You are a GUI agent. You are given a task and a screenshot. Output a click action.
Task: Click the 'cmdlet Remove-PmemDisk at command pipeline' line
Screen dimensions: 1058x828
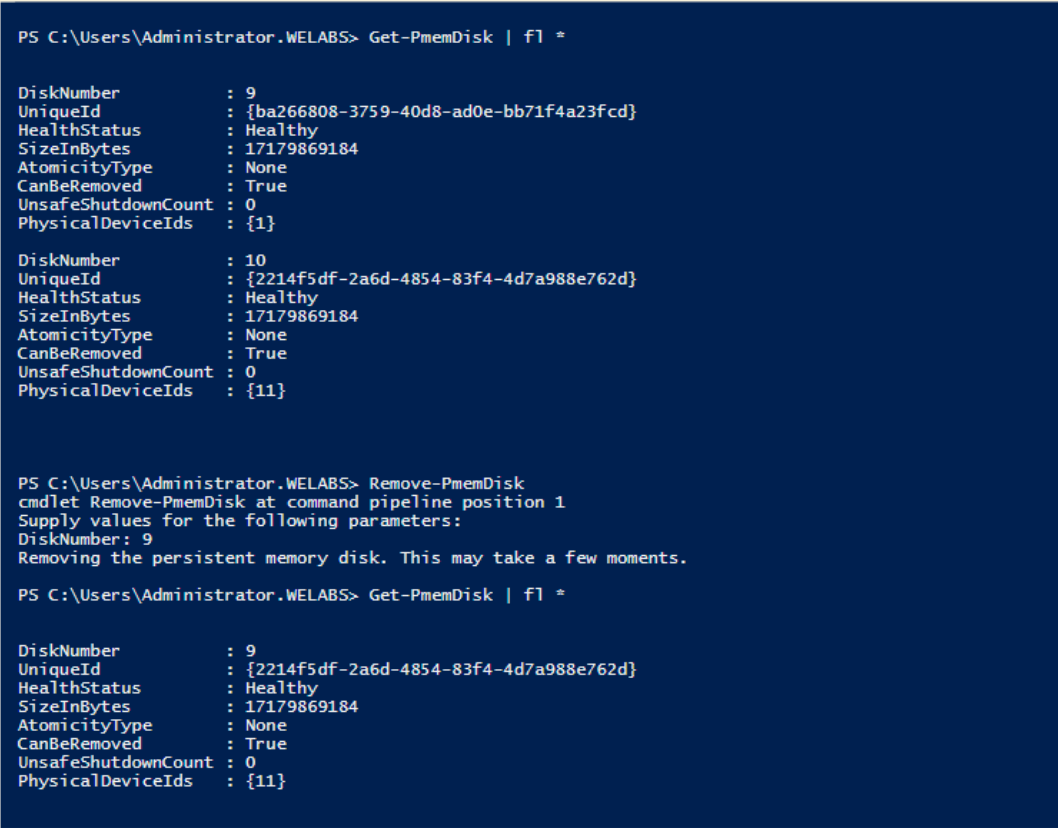point(291,502)
